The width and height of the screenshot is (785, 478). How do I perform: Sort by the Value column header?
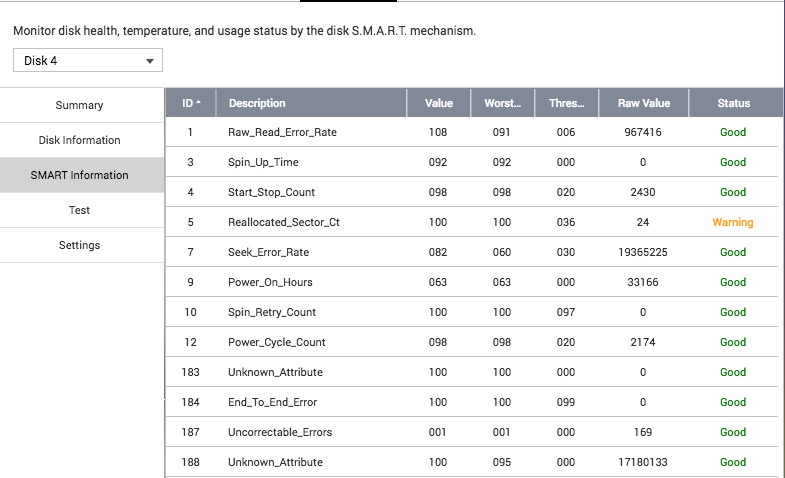[x=438, y=103]
